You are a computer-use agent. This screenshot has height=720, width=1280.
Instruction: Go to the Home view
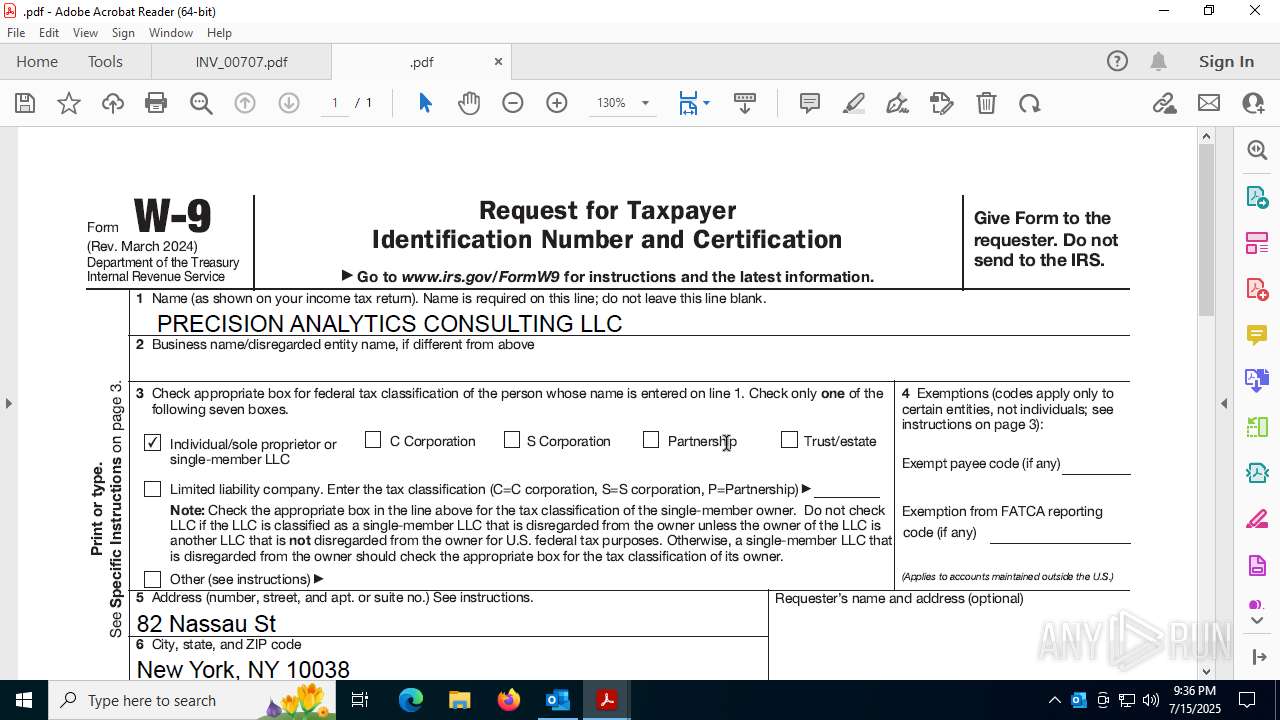point(37,62)
